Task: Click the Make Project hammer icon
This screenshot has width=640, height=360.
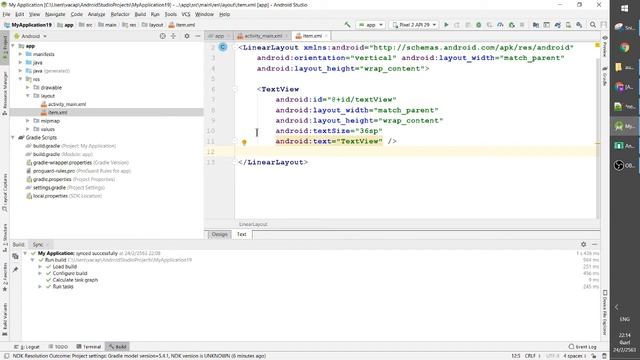Action: [347, 25]
